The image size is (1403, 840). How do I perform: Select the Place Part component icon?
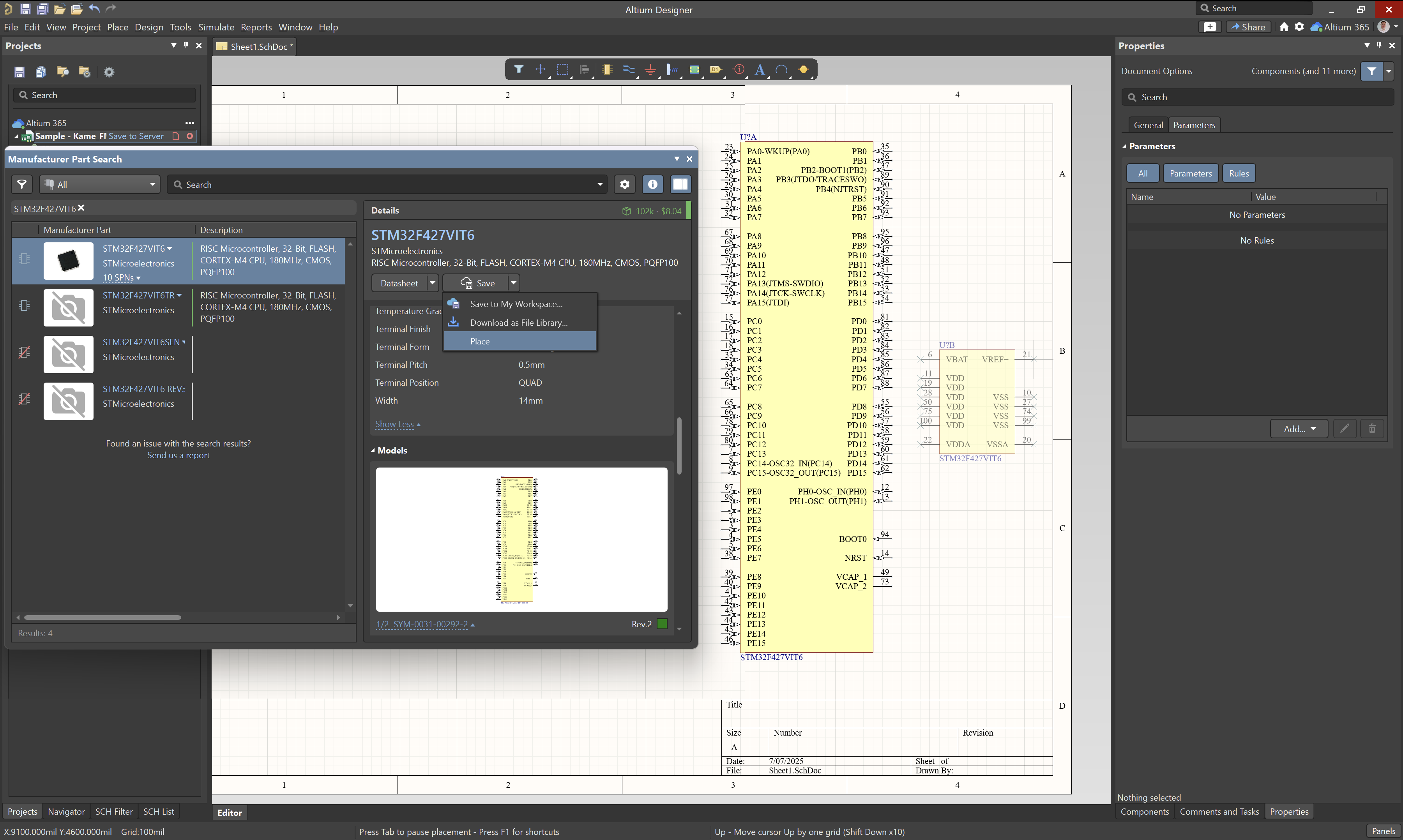(x=607, y=70)
